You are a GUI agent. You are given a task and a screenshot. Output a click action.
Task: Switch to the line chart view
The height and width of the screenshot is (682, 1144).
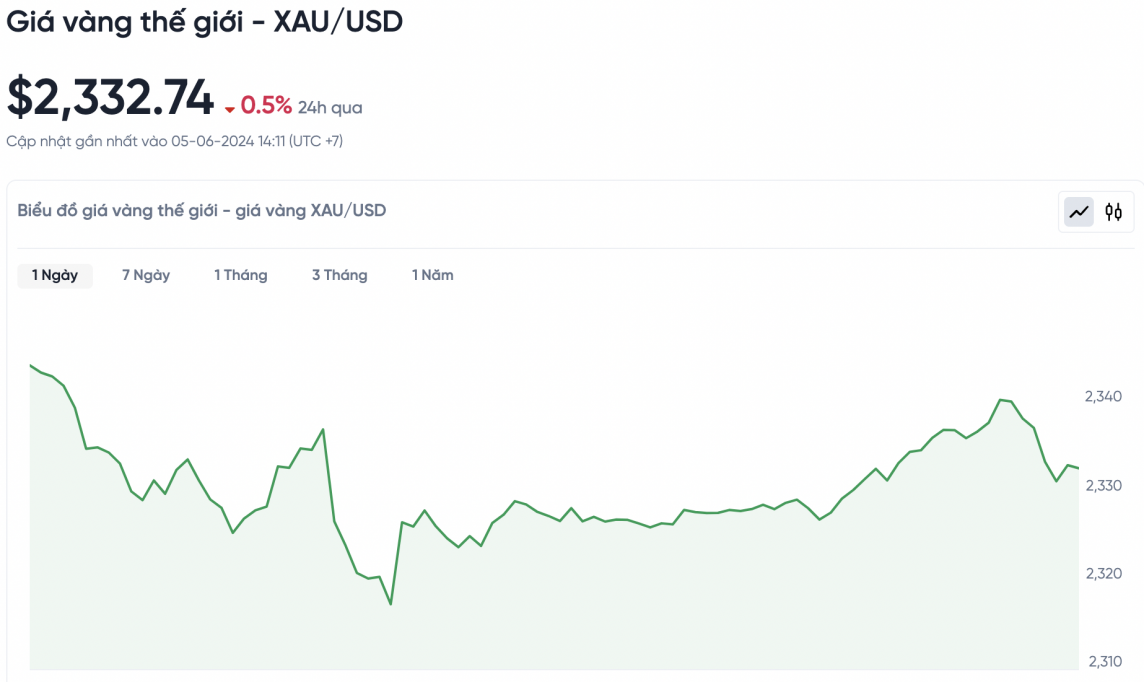(1079, 212)
